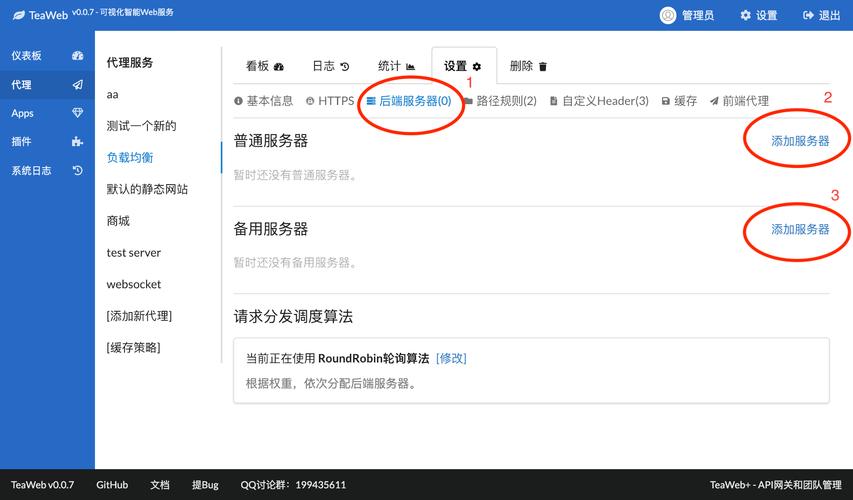The width and height of the screenshot is (853, 500).
Task: Open [缓存策略] in proxy list
Action: tap(133, 347)
